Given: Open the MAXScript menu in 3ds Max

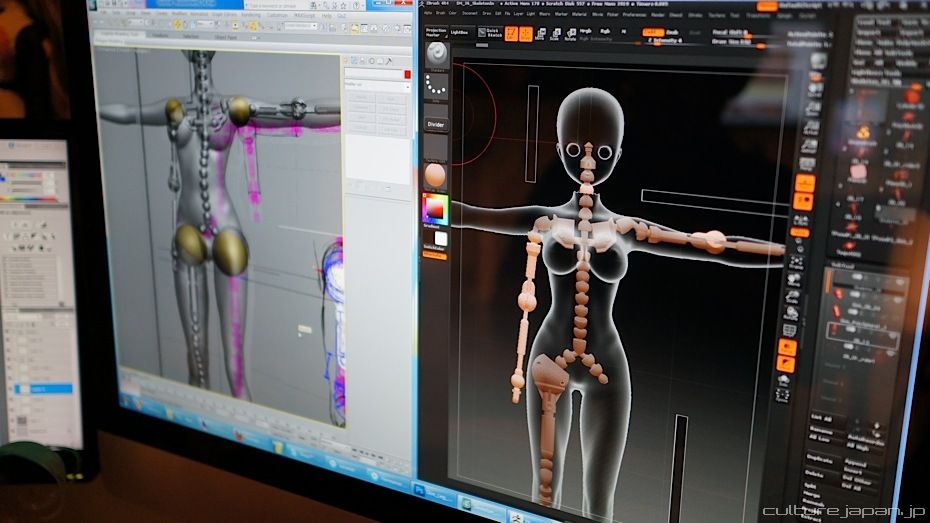Looking at the screenshot, I should 305,15.
